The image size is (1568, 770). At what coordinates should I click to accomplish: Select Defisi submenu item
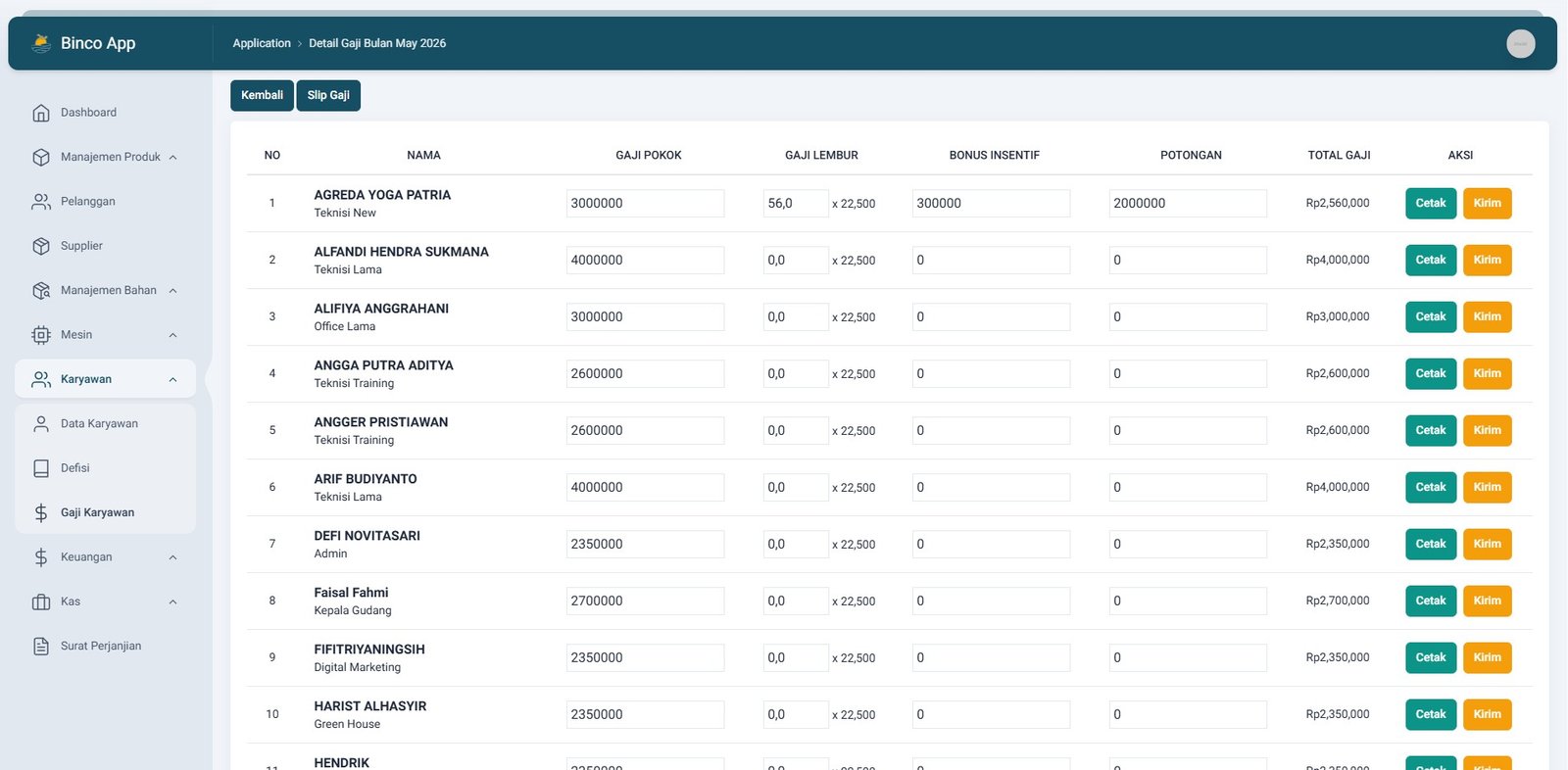[106, 468]
